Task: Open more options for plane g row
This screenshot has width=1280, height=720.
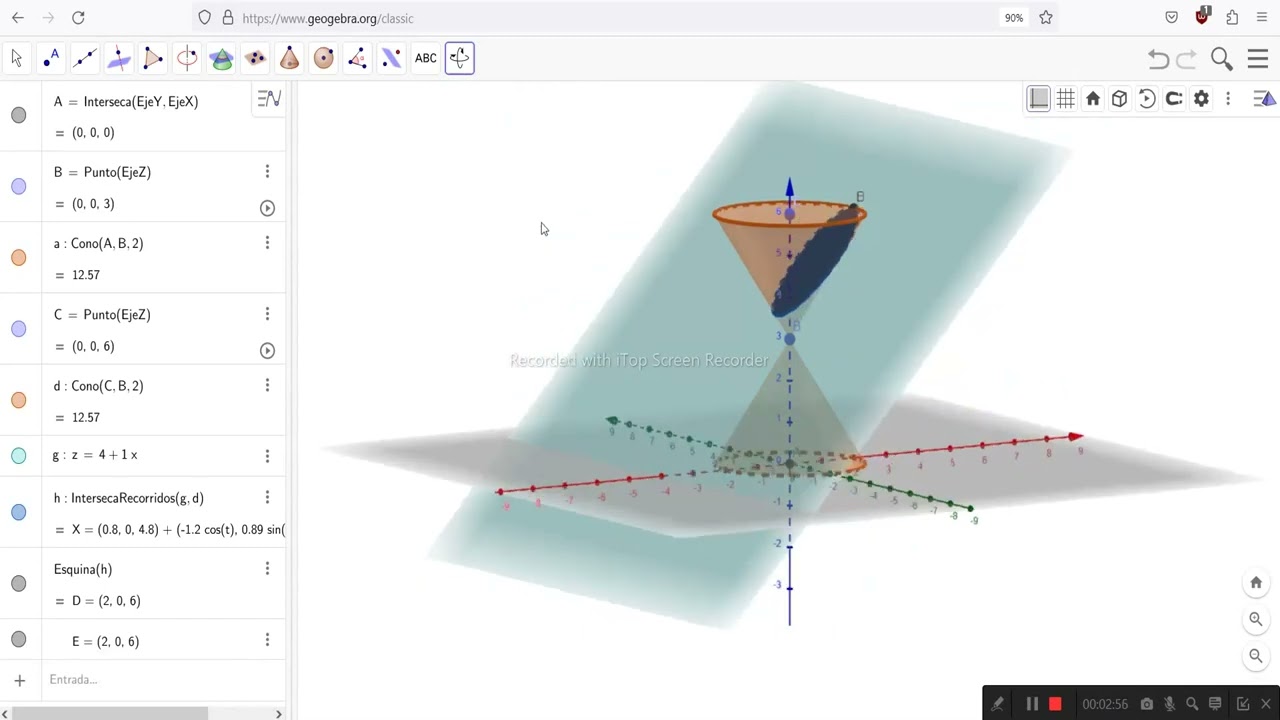Action: click(x=267, y=456)
